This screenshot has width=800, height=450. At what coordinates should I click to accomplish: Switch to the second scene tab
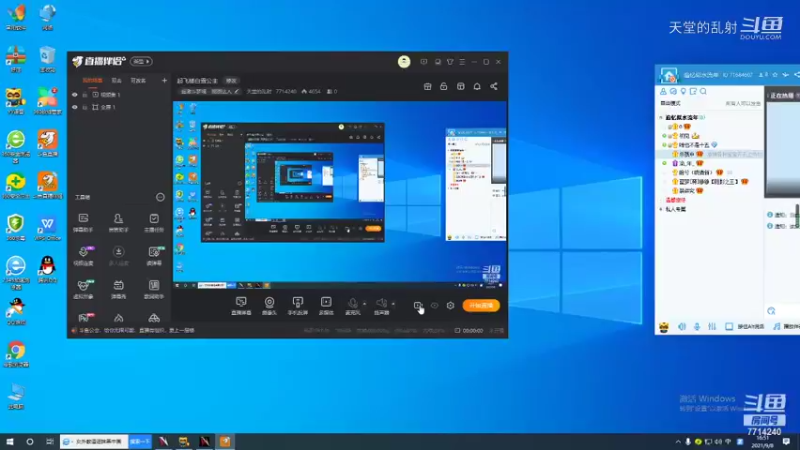(x=117, y=81)
